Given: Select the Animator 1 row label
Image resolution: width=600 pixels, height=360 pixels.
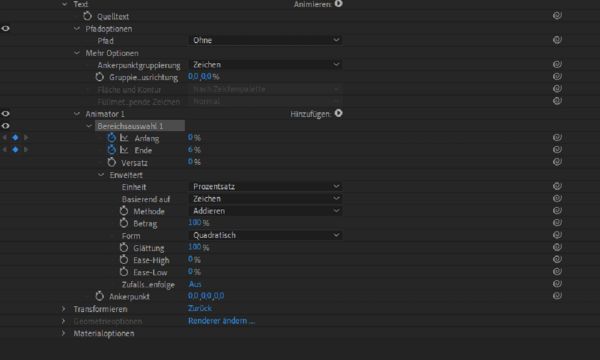Looking at the screenshot, I should (105, 114).
